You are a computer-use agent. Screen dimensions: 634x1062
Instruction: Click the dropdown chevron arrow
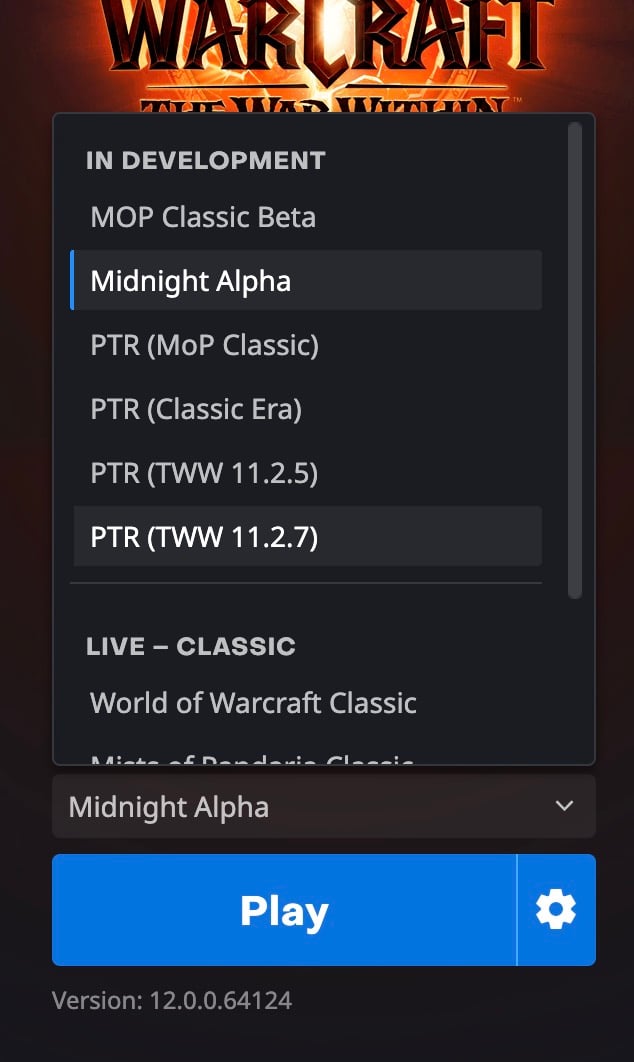(x=564, y=806)
